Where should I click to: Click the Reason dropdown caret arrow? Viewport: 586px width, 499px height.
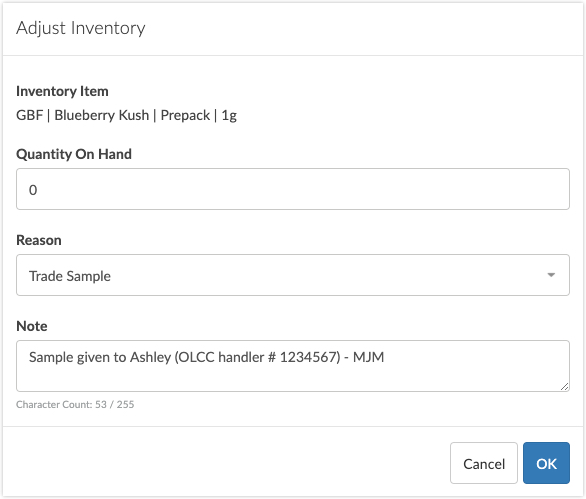point(551,275)
